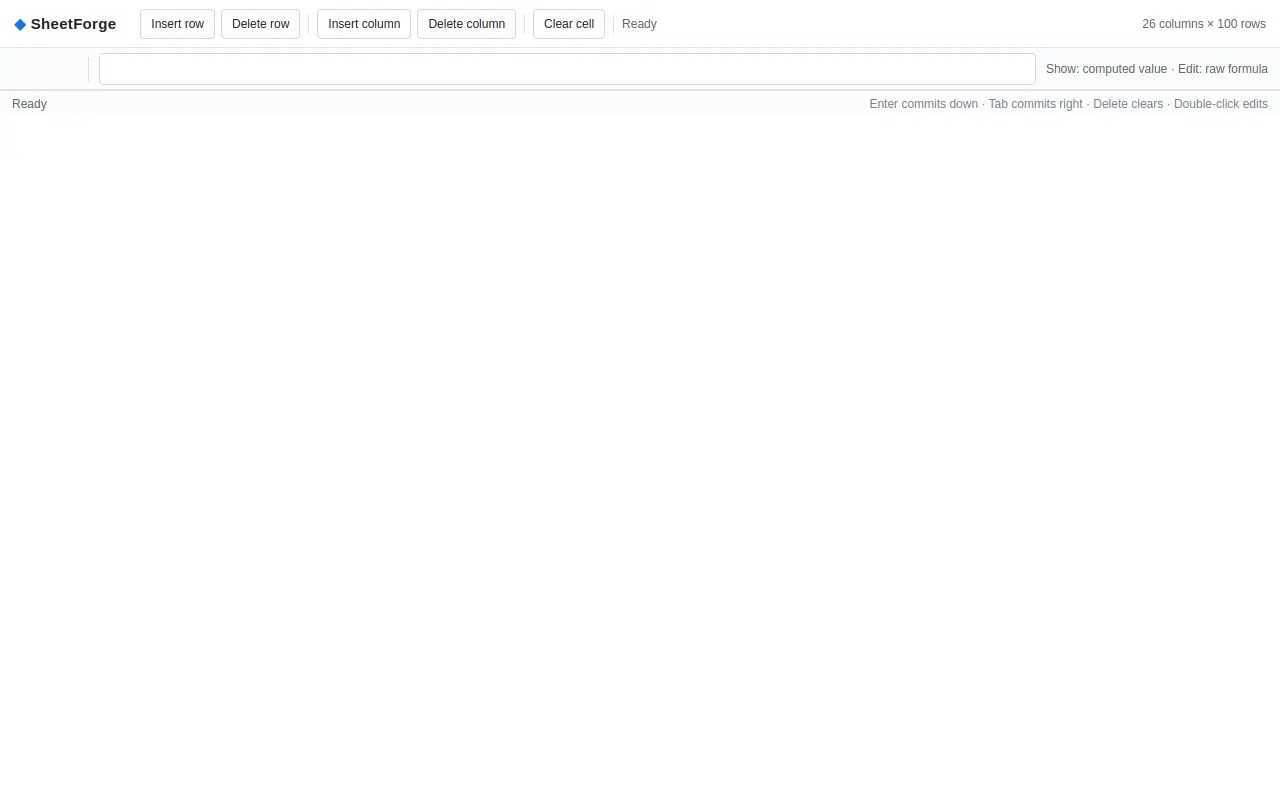Select the Insert column button
1280x800 pixels.
click(x=364, y=24)
